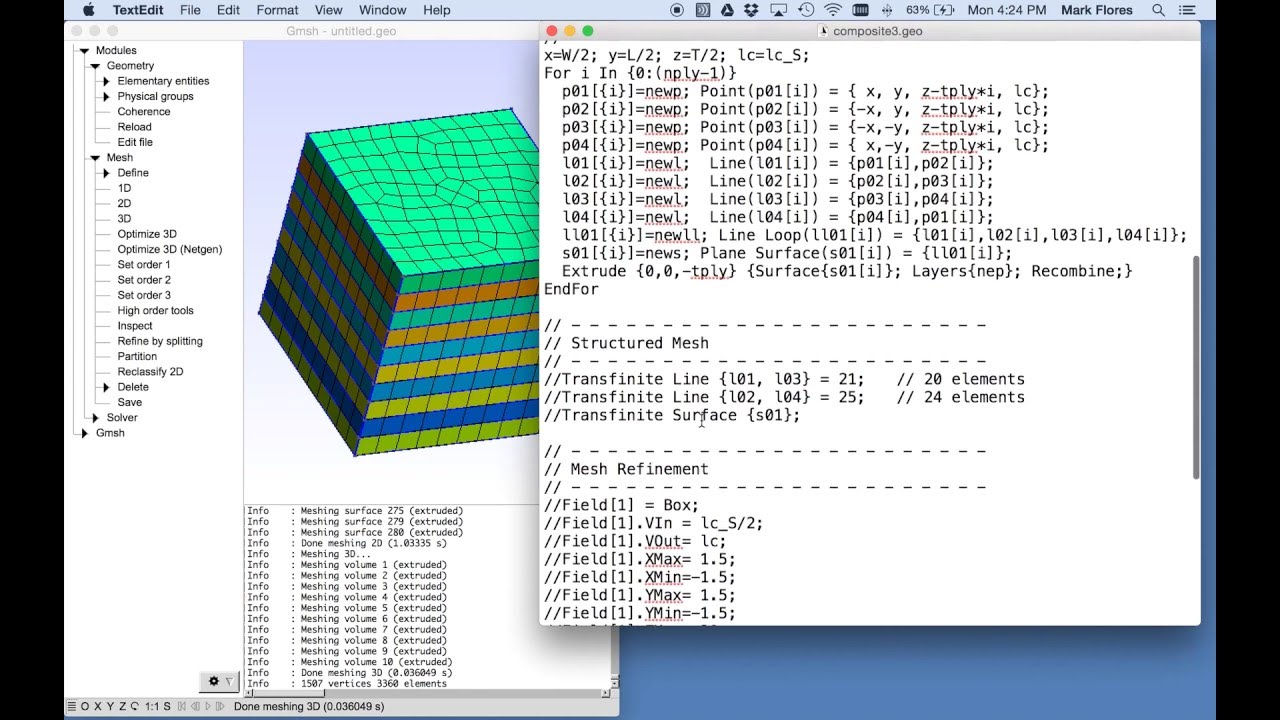
Task: Click the Google Drive menu bar icon
Action: 727,10
